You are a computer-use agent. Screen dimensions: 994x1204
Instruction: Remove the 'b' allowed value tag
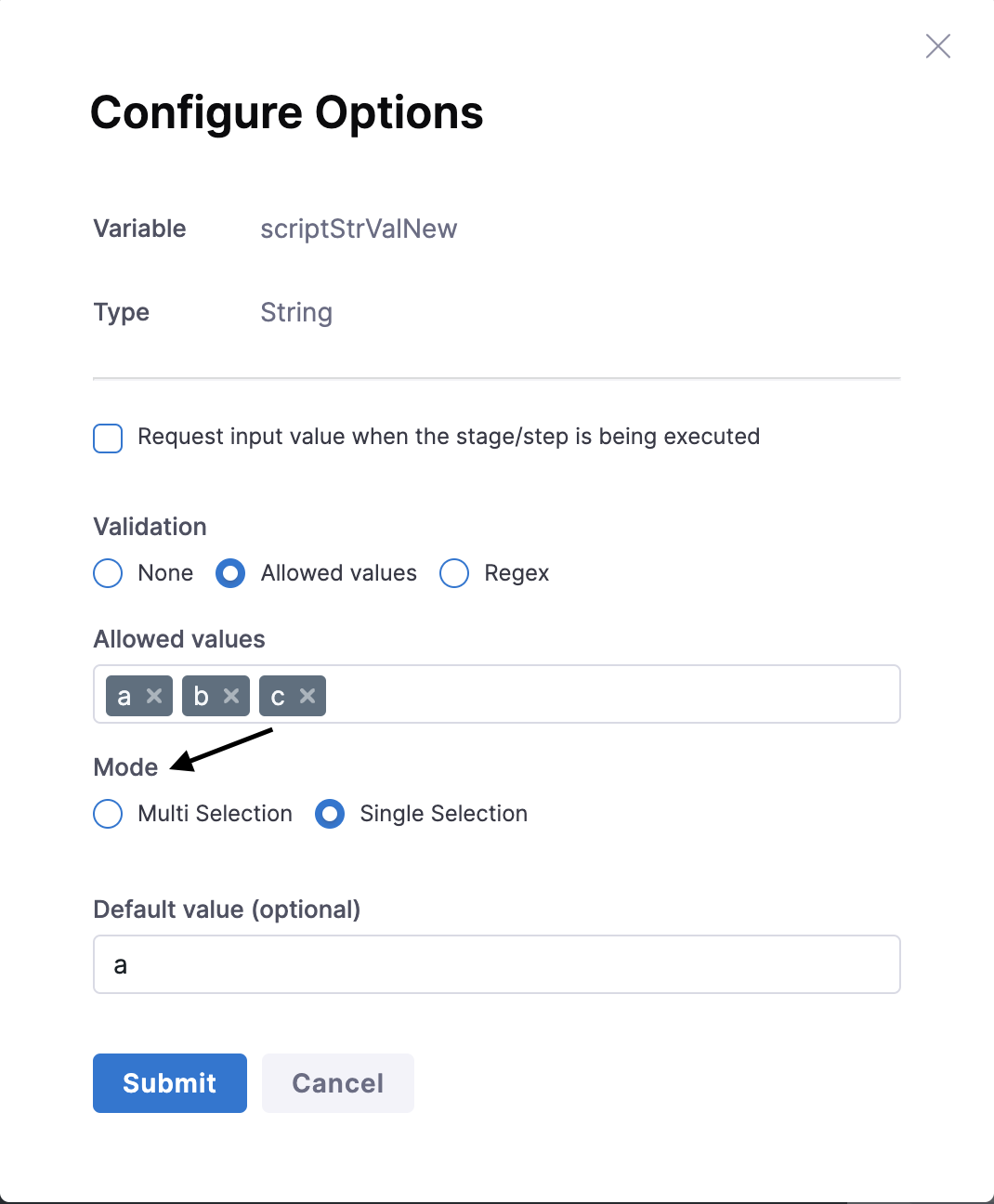[x=231, y=696]
